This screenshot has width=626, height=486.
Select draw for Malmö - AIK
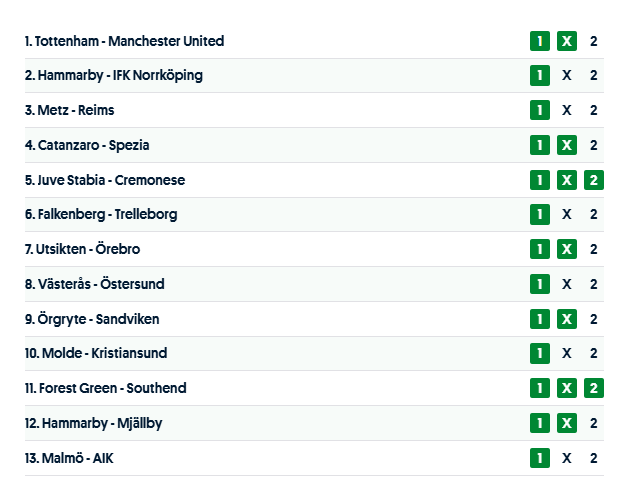[567, 458]
